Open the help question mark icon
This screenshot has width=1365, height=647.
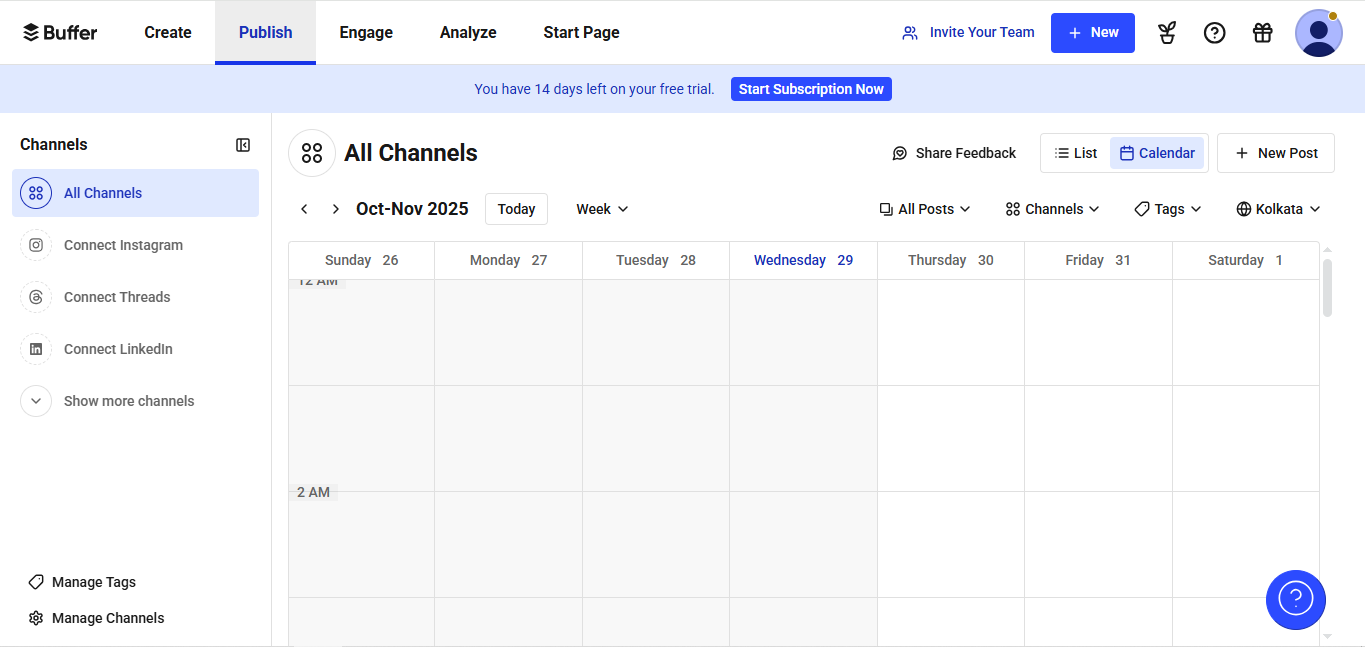click(x=1214, y=33)
